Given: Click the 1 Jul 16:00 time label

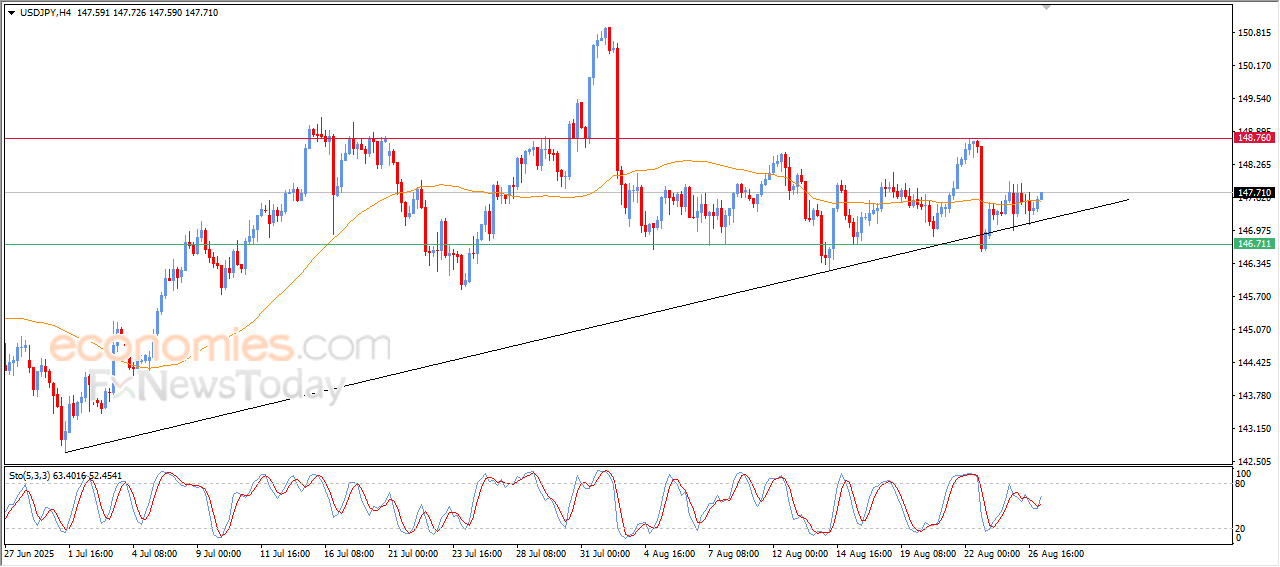Looking at the screenshot, I should pyautogui.click(x=91, y=552).
